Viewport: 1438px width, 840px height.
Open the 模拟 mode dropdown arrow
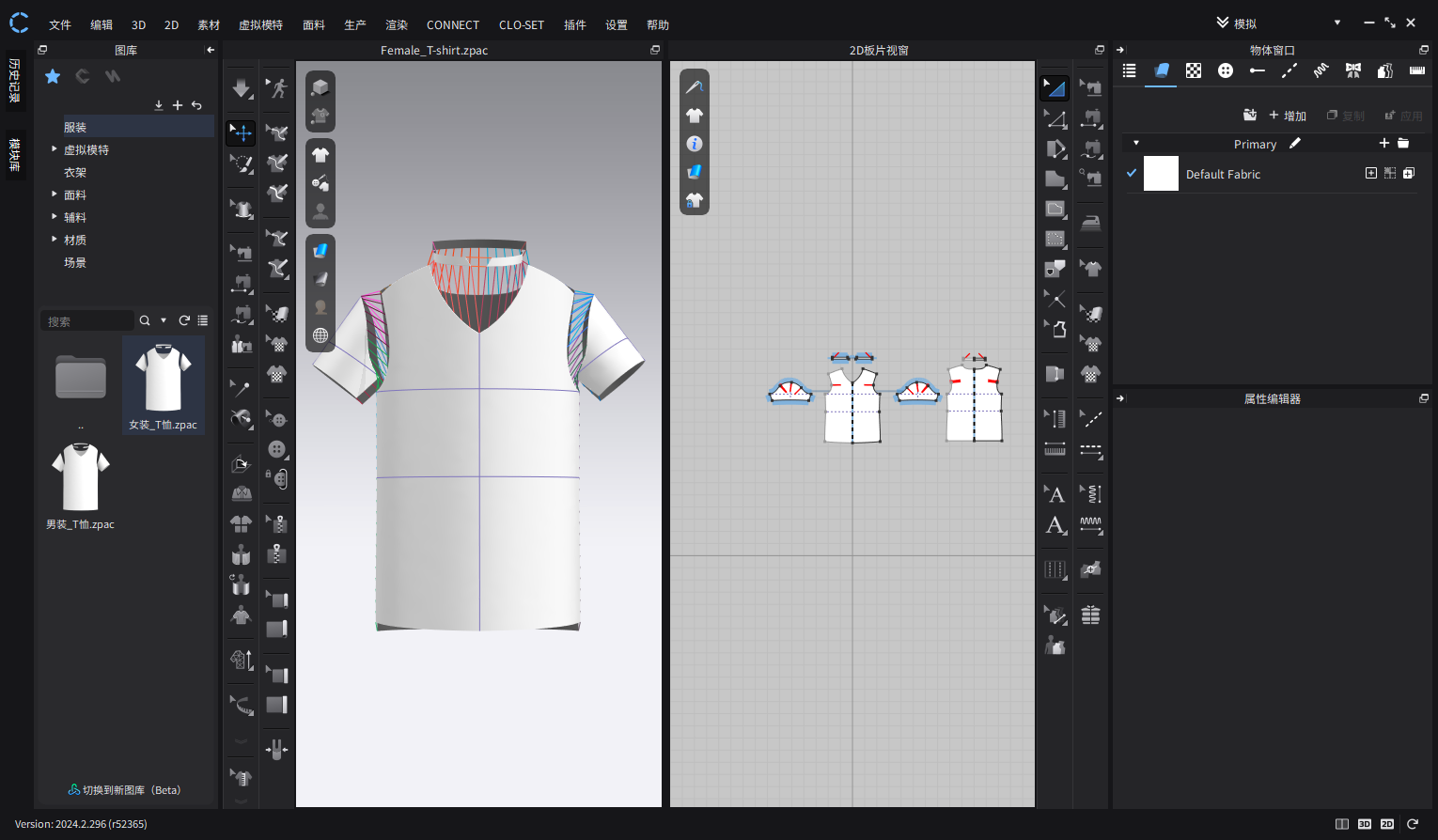pyautogui.click(x=1337, y=23)
